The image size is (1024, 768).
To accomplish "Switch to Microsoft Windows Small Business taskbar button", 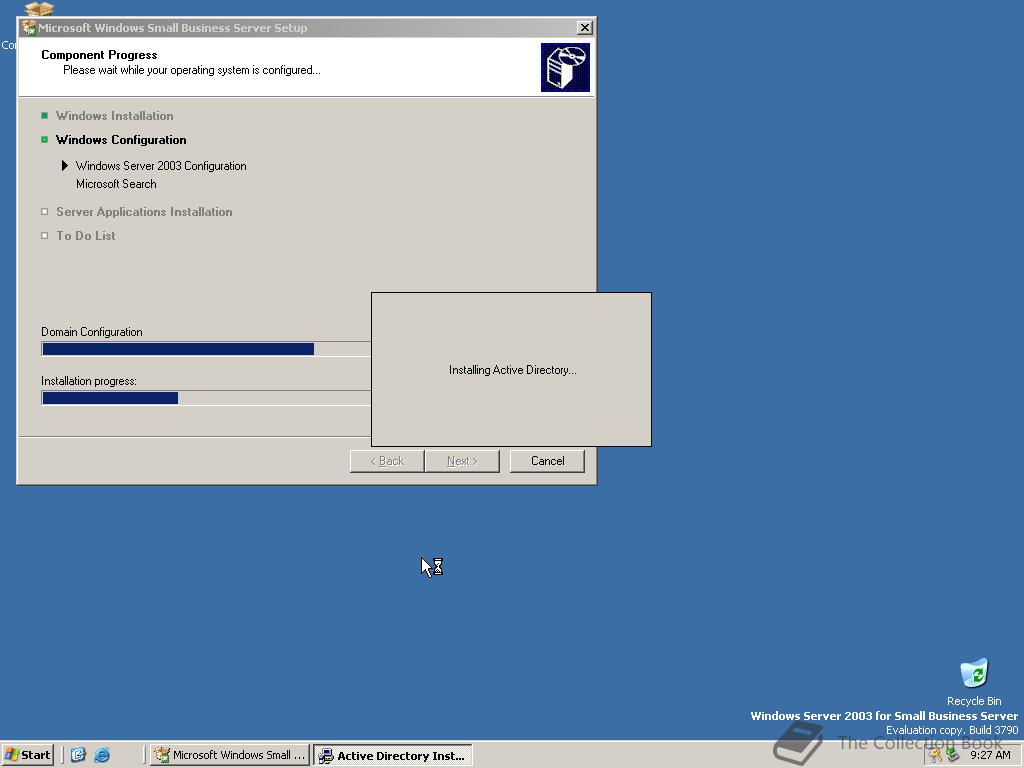I will pos(230,755).
